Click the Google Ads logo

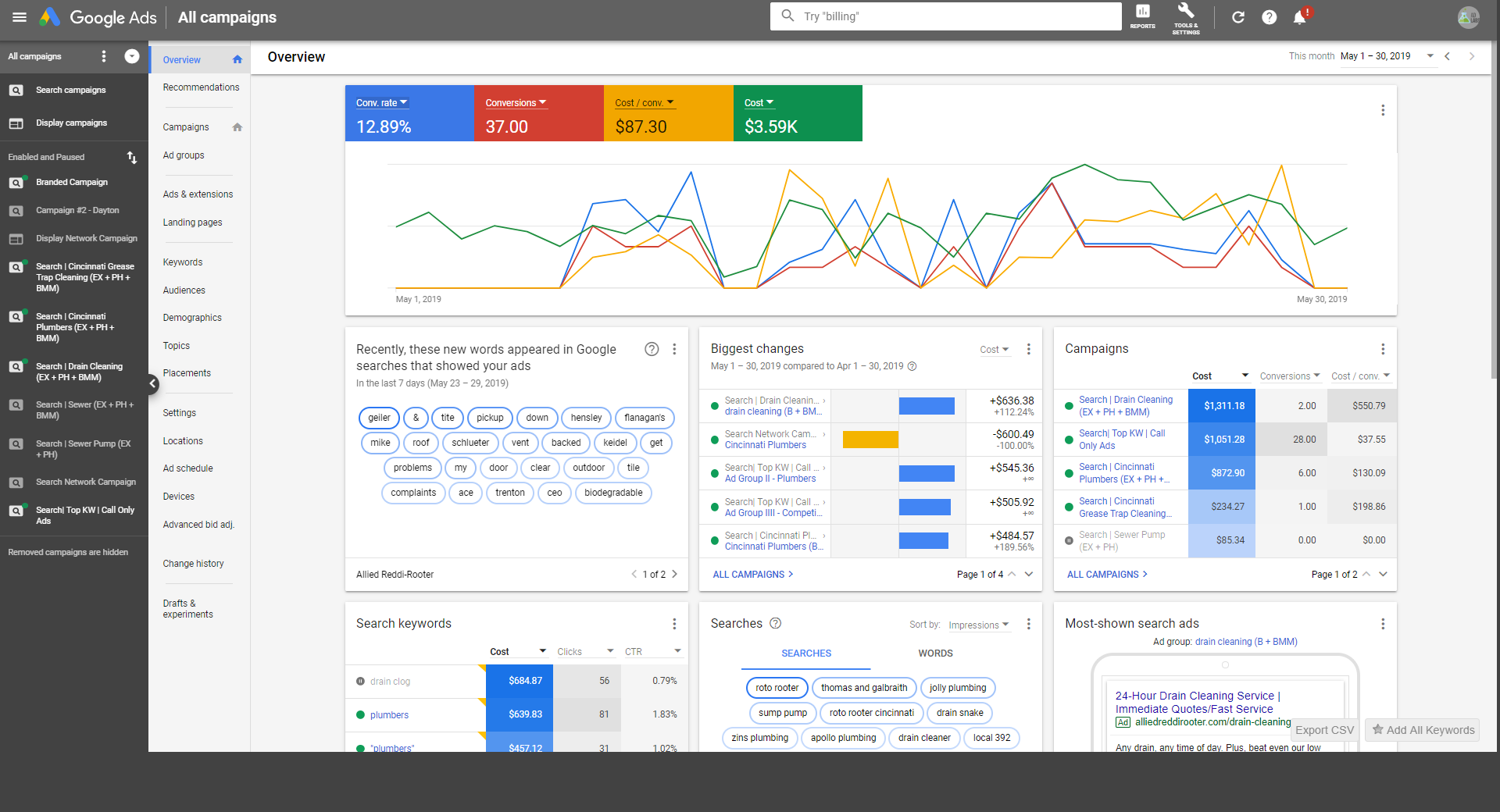98,17
